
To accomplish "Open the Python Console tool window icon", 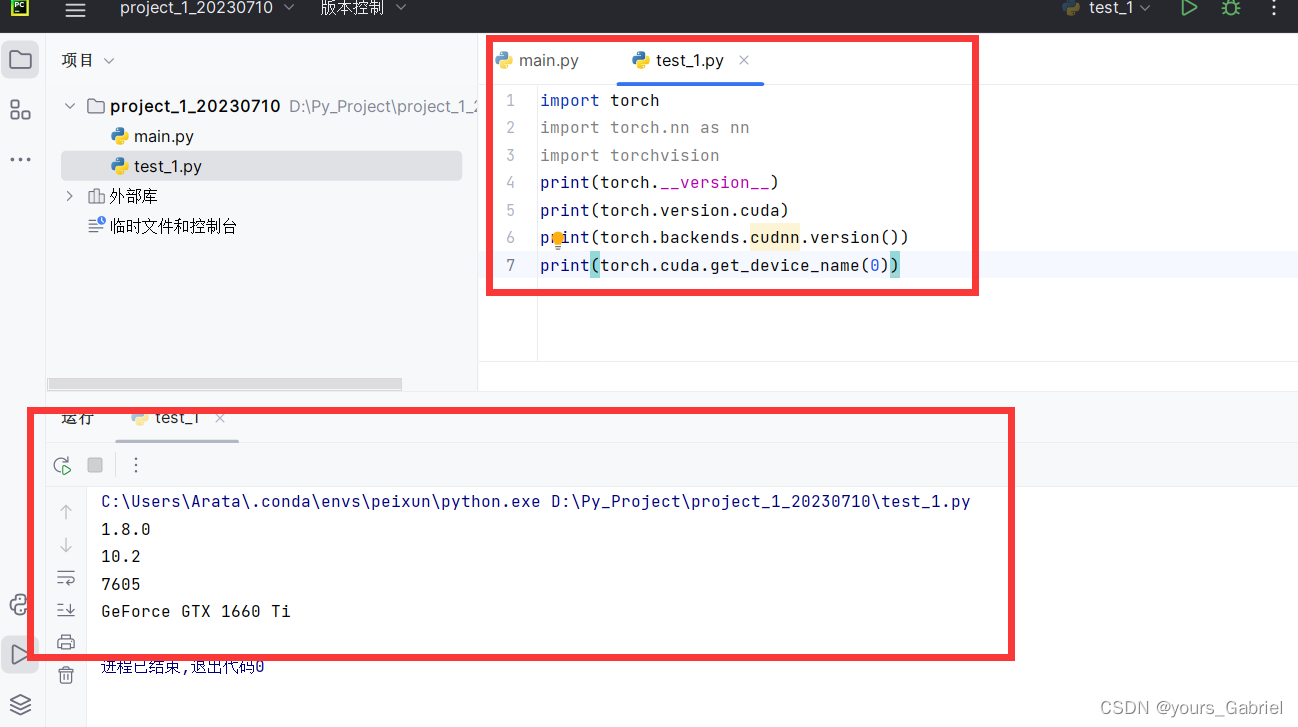I will click(x=19, y=604).
